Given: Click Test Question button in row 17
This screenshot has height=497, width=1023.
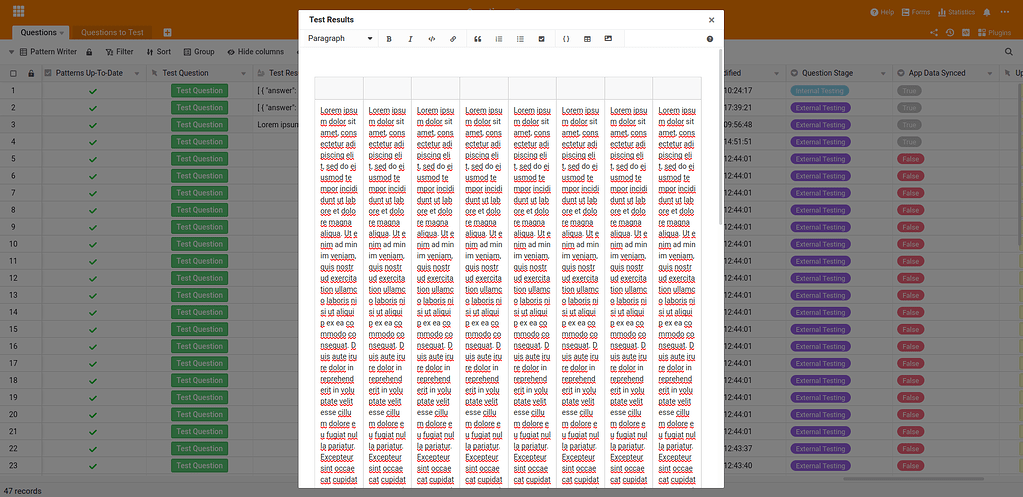Looking at the screenshot, I should pos(200,363).
